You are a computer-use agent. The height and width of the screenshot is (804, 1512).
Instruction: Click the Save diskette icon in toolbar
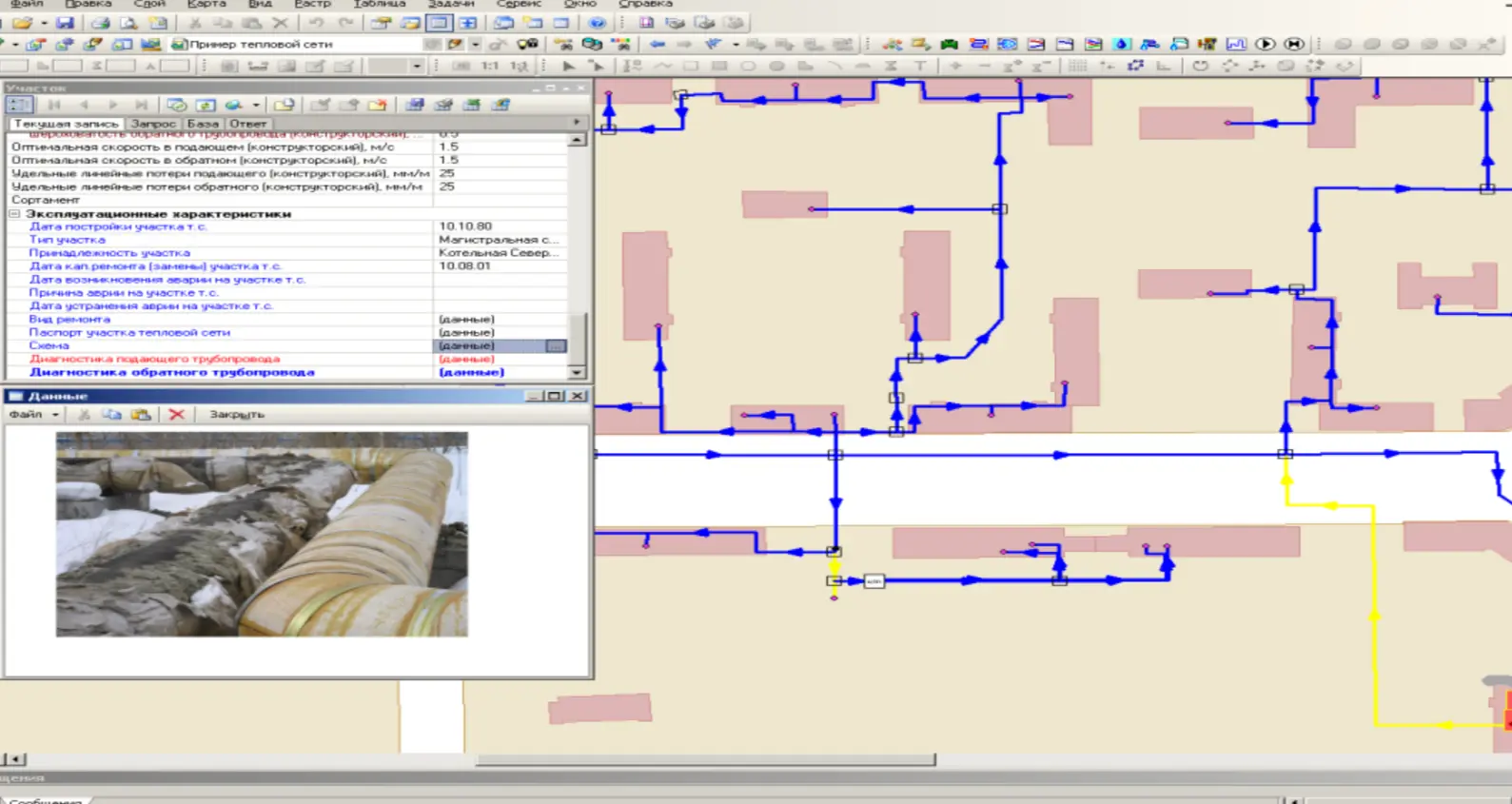pyautogui.click(x=65, y=23)
